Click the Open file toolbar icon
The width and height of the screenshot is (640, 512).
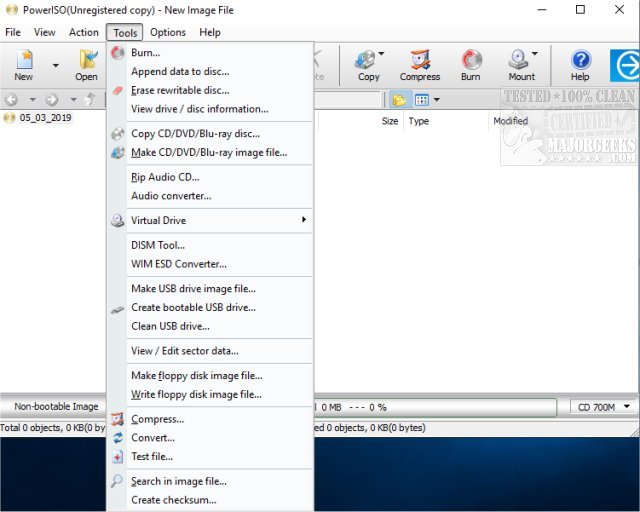[87, 65]
